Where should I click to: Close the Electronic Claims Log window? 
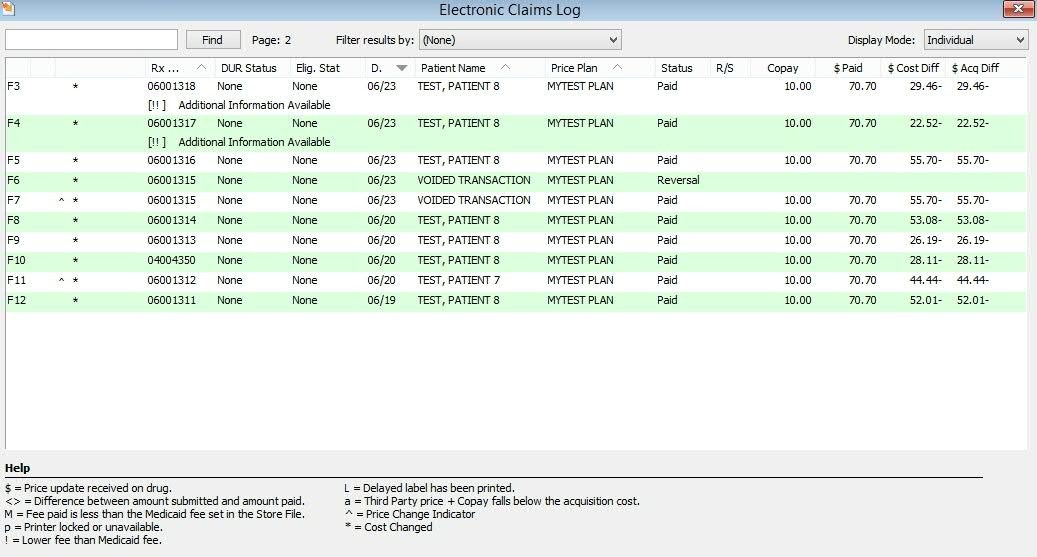click(x=1019, y=9)
